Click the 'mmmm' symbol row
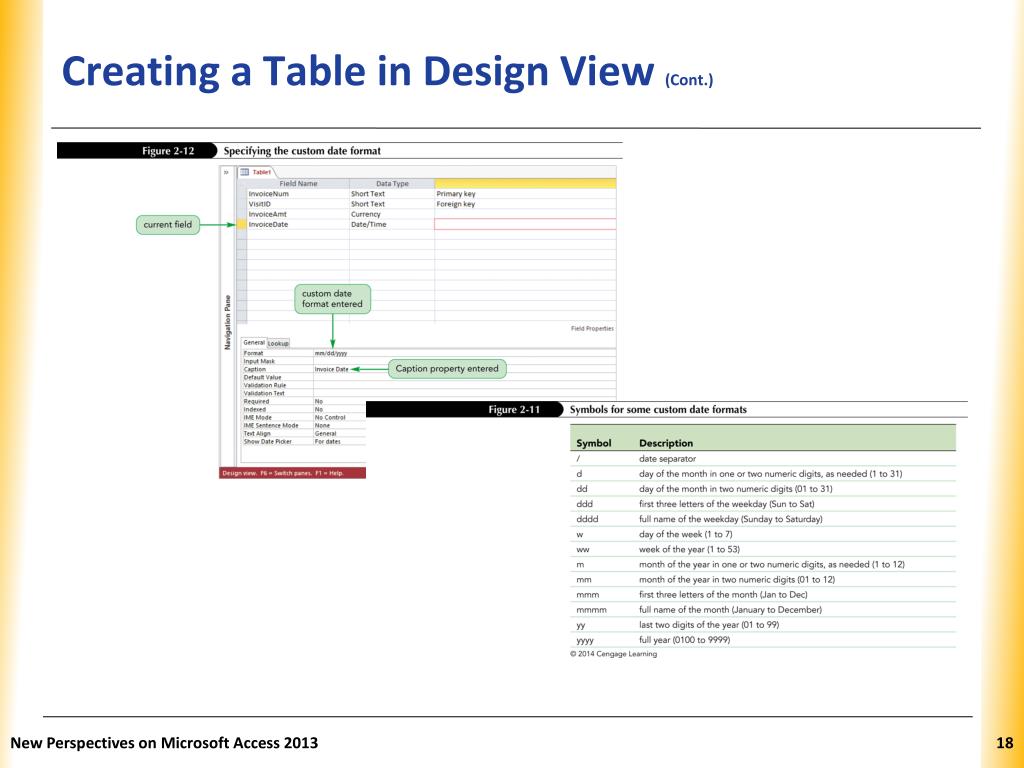 click(763, 609)
